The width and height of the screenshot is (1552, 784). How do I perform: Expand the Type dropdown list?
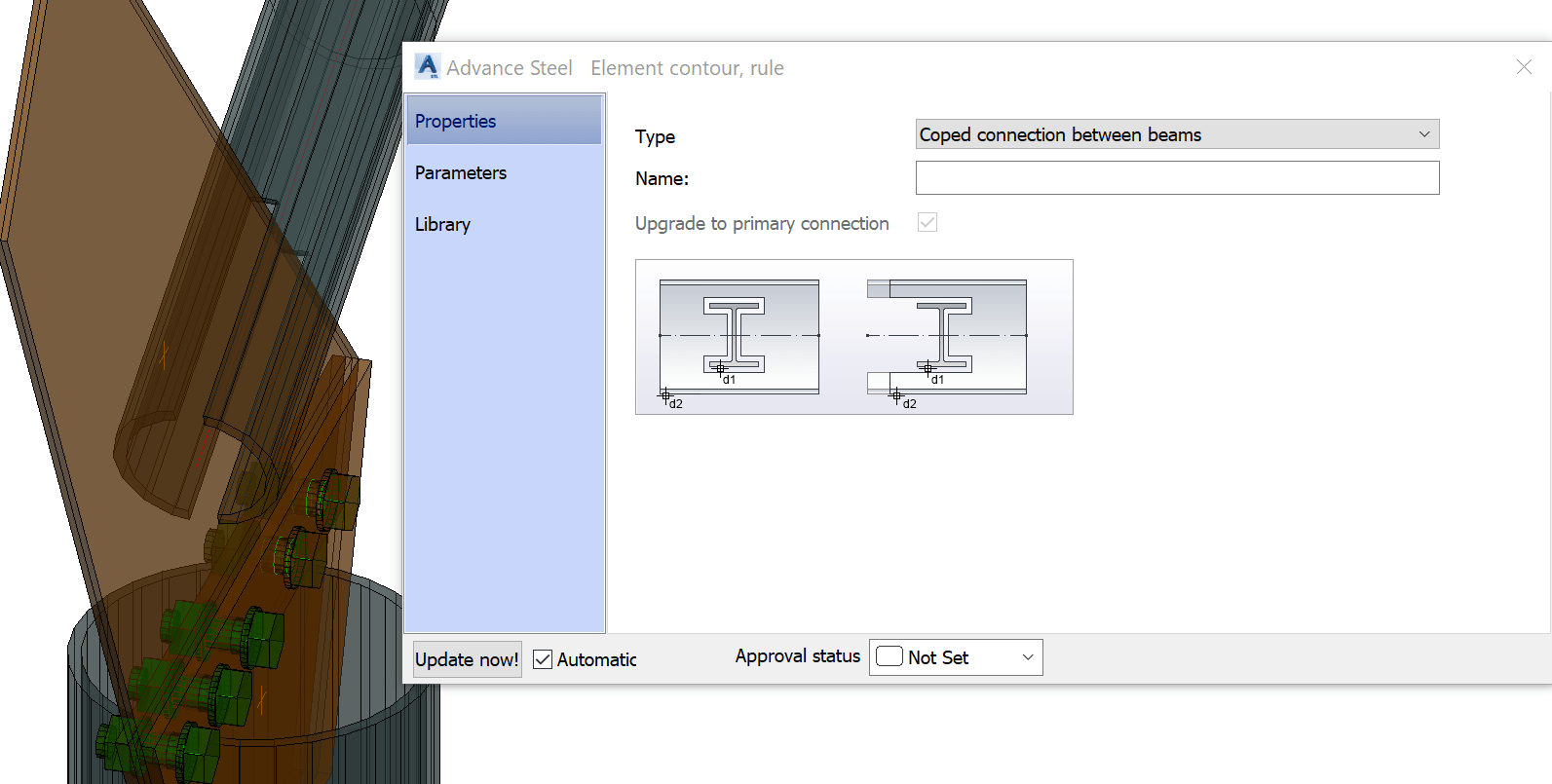(1177, 134)
